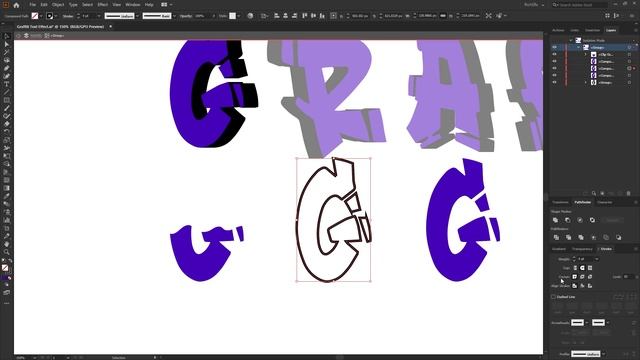
Task: Select the Type tool
Action: tap(7, 84)
